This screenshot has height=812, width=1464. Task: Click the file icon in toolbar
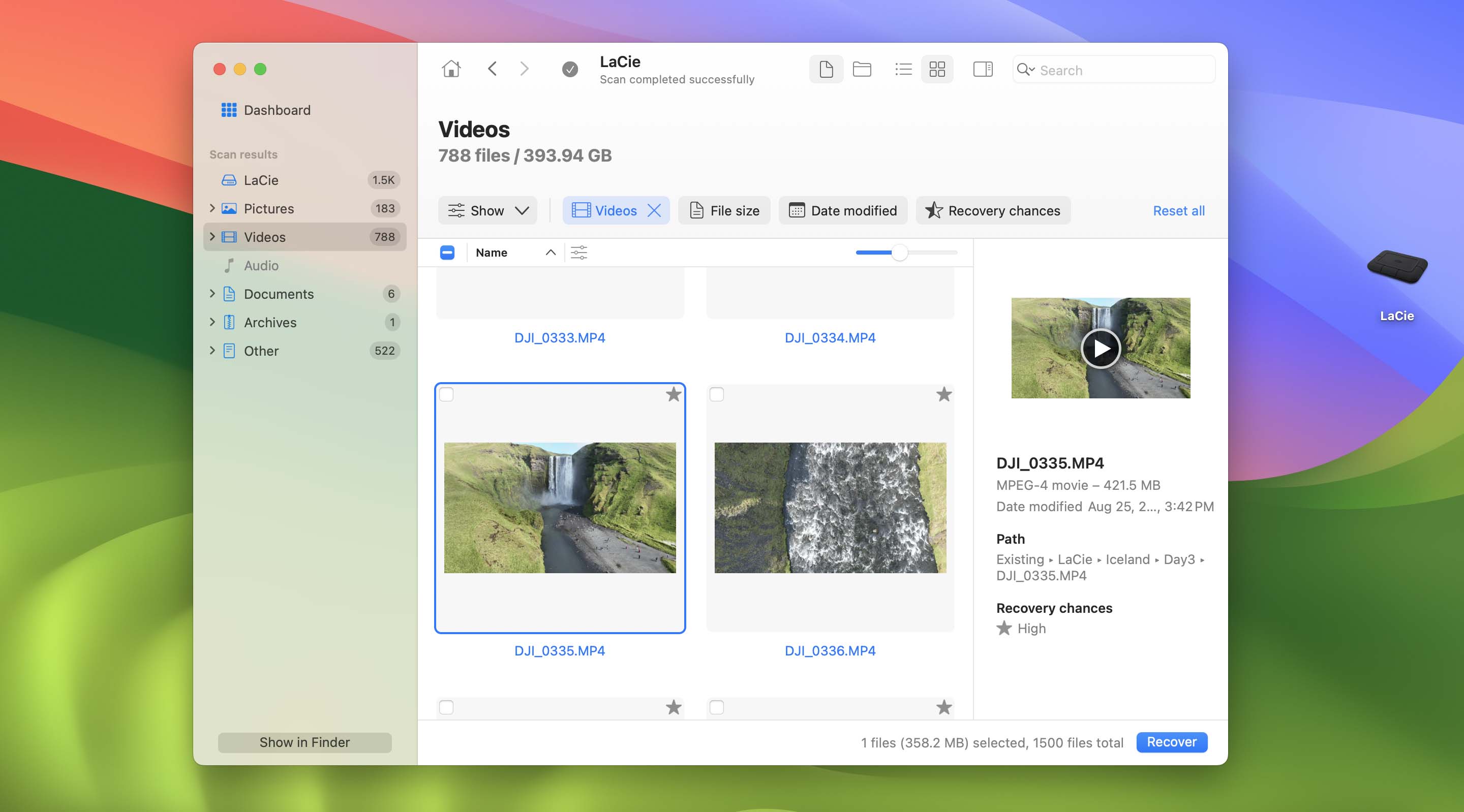(x=826, y=69)
